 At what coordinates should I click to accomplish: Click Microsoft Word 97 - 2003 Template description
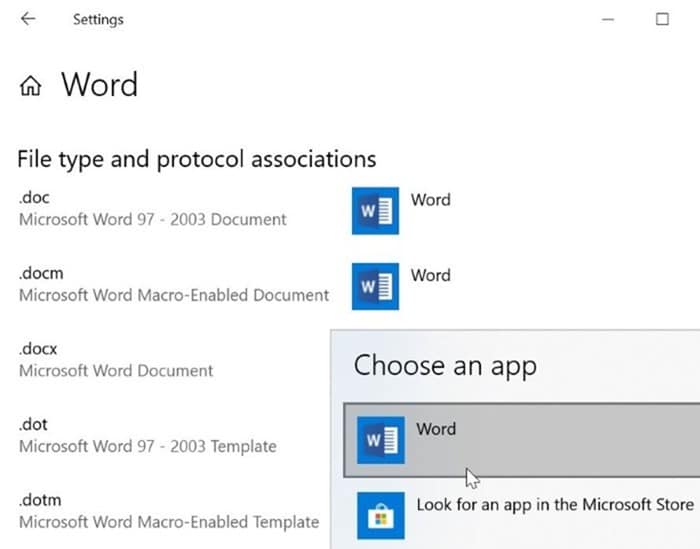click(x=148, y=446)
